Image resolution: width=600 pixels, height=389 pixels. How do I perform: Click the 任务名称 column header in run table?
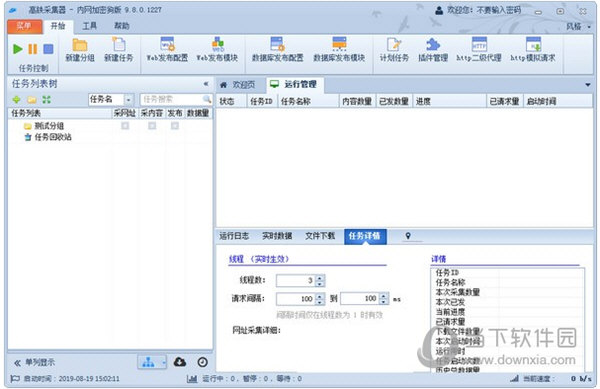coord(308,101)
